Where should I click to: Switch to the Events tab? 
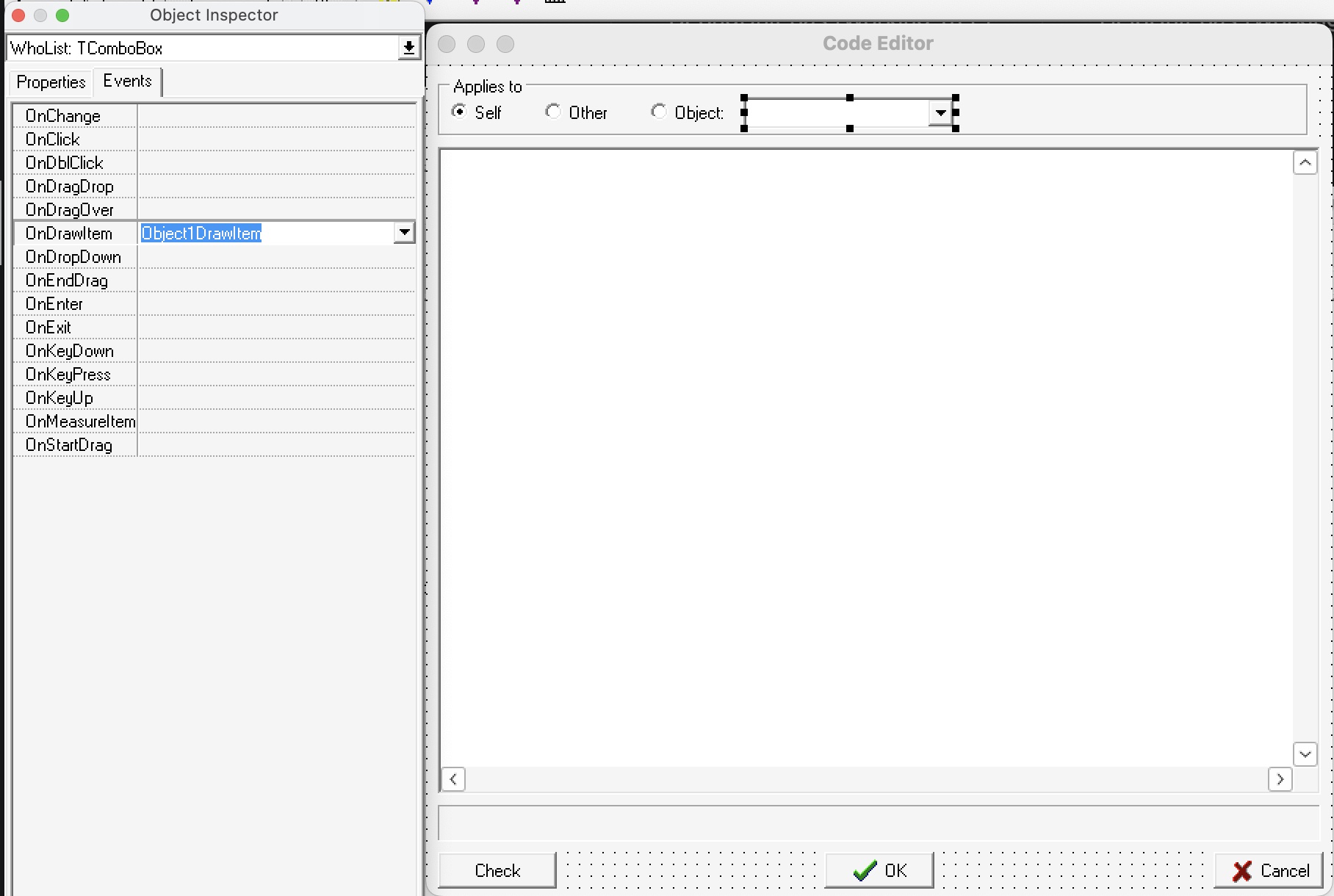point(127,81)
